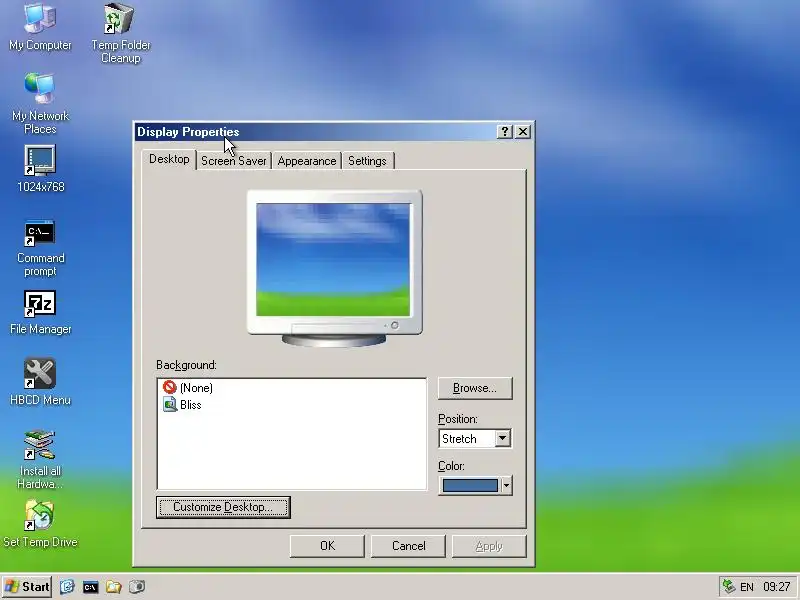Open the Appearance tab
The height and width of the screenshot is (600, 800).
point(307,161)
